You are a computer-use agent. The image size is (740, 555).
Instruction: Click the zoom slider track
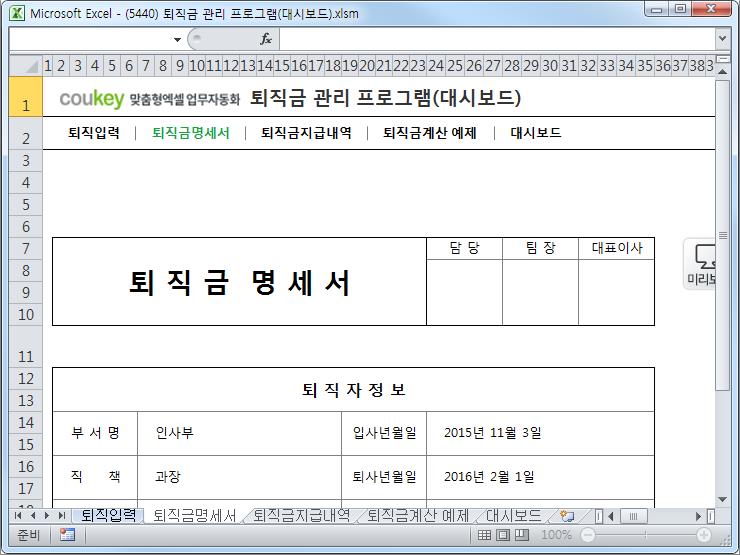pyautogui.click(x=646, y=535)
